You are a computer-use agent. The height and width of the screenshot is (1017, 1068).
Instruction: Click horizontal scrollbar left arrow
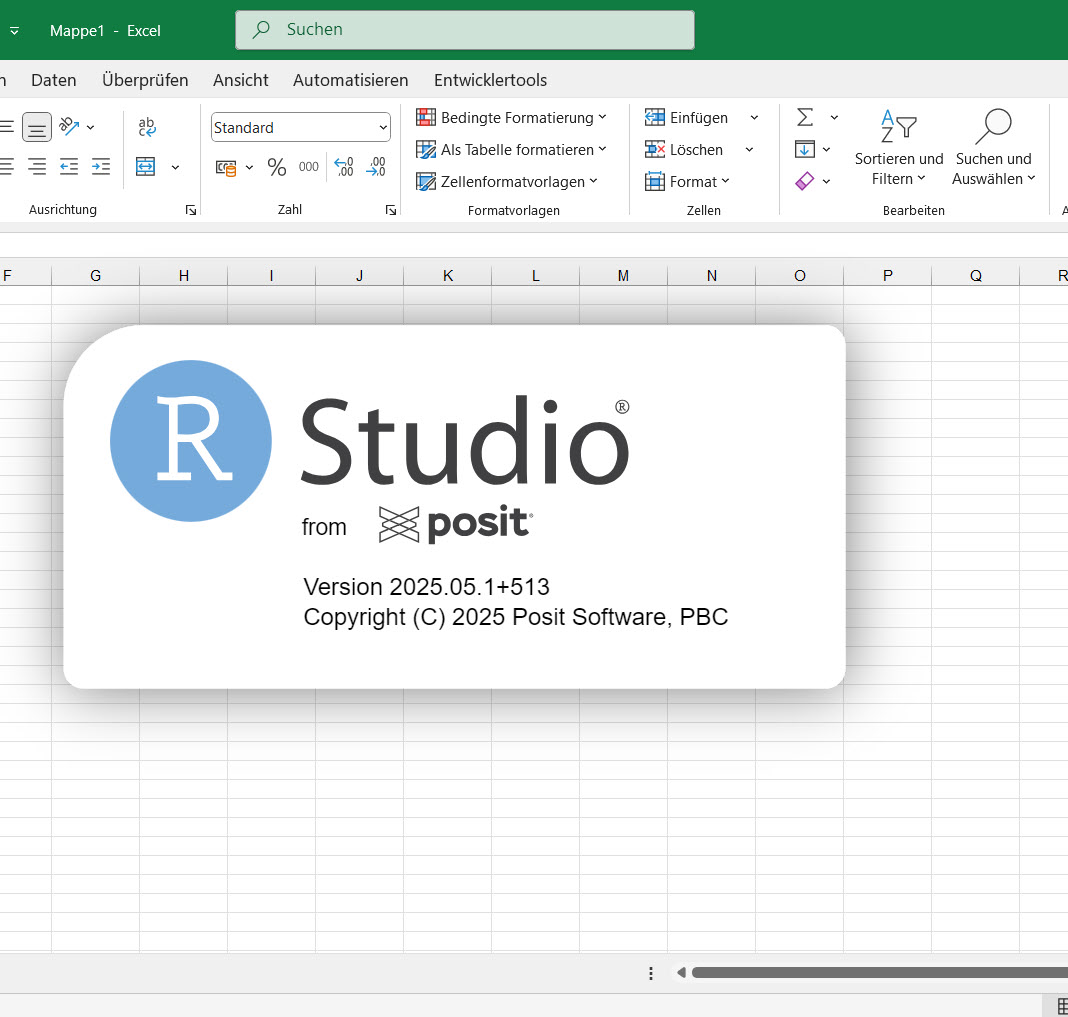[x=681, y=972]
